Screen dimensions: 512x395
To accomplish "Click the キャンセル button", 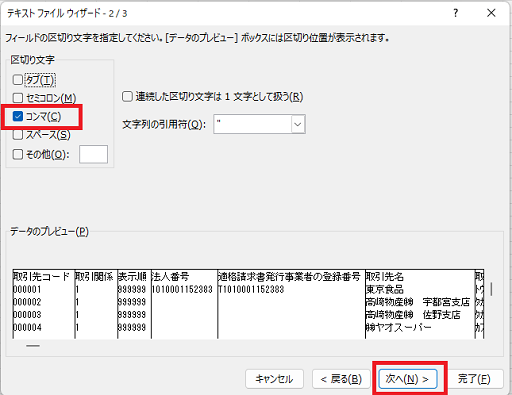I will [x=274, y=379].
